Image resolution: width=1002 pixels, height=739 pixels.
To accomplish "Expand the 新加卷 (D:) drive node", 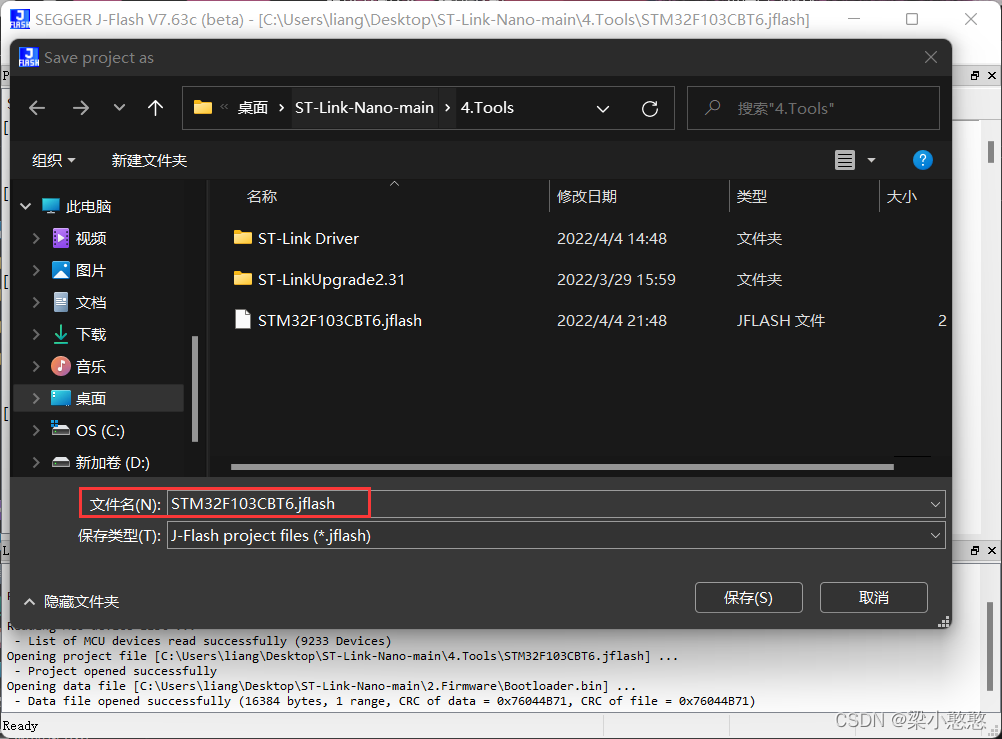I will (36, 462).
